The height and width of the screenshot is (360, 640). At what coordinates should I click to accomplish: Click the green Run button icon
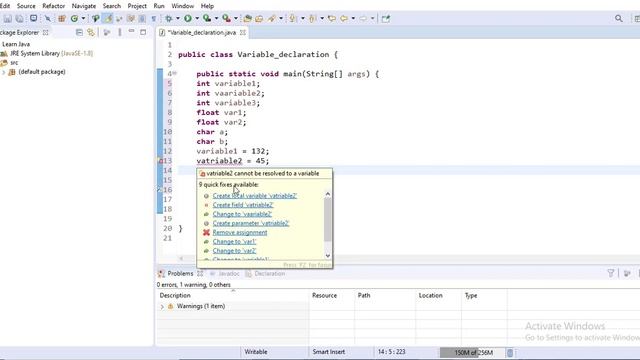pos(188,18)
